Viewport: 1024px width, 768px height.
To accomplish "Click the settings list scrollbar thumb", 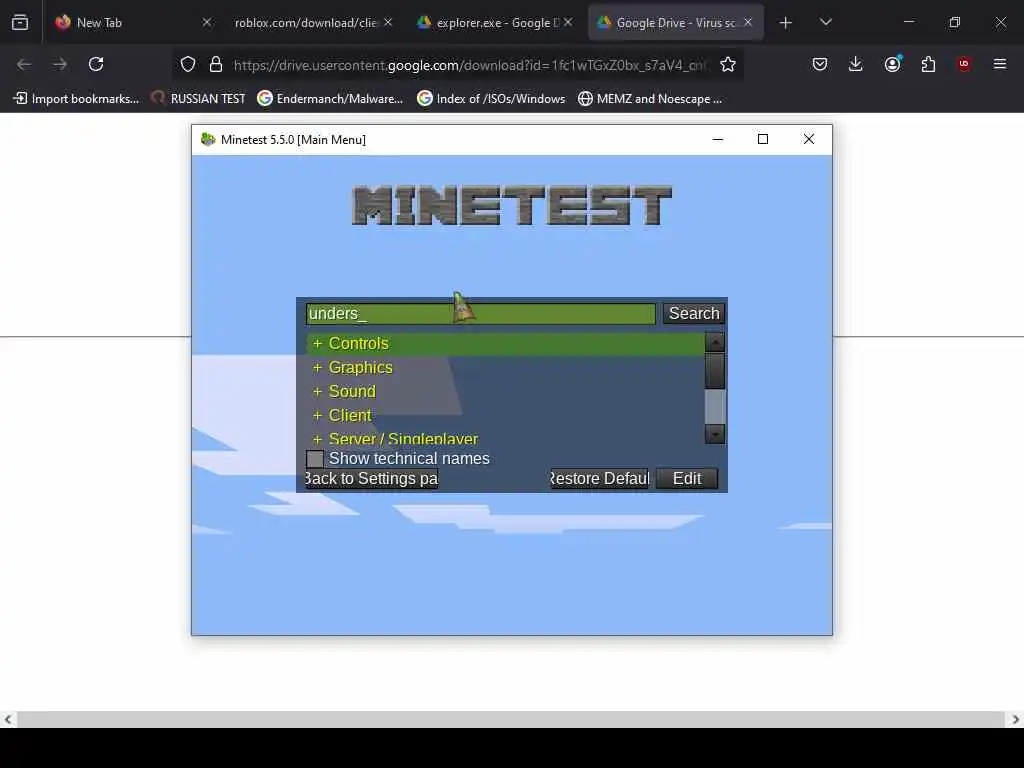I will click(x=715, y=370).
